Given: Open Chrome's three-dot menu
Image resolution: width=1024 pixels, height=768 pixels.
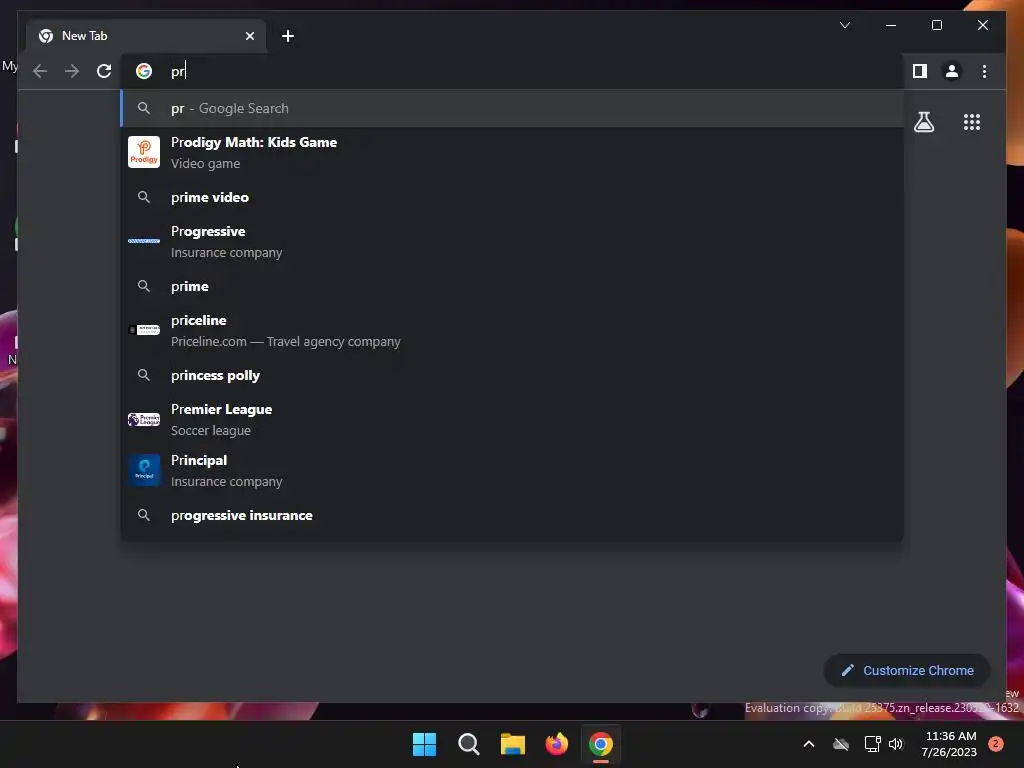Looking at the screenshot, I should [x=984, y=71].
